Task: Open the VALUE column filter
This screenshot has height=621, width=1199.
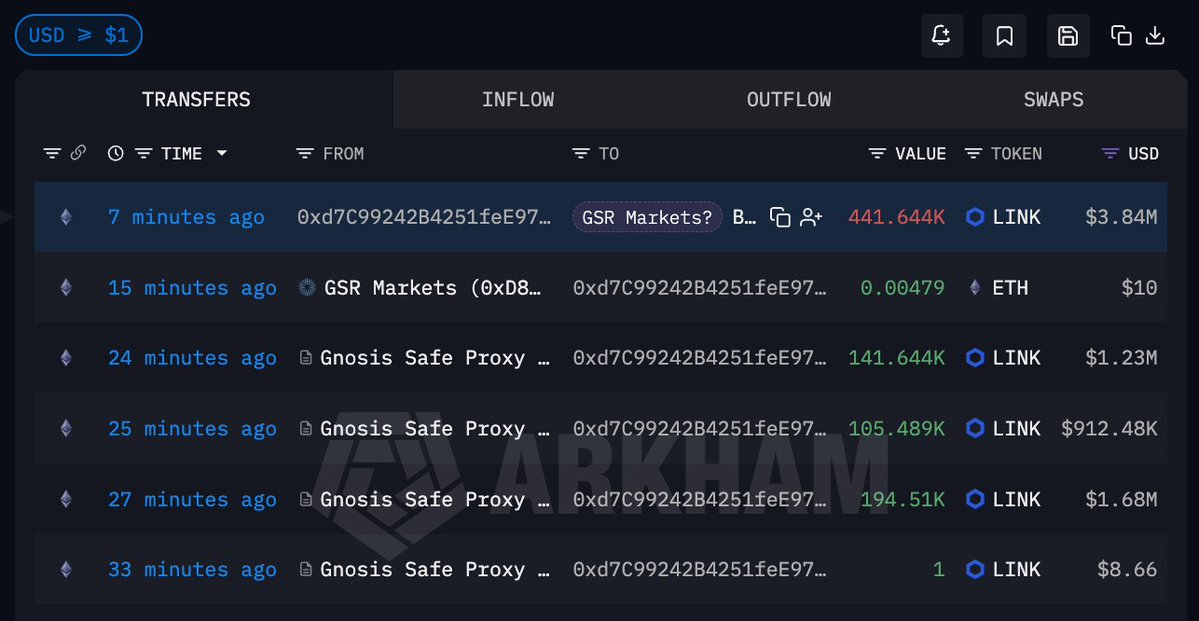Action: click(x=878, y=154)
